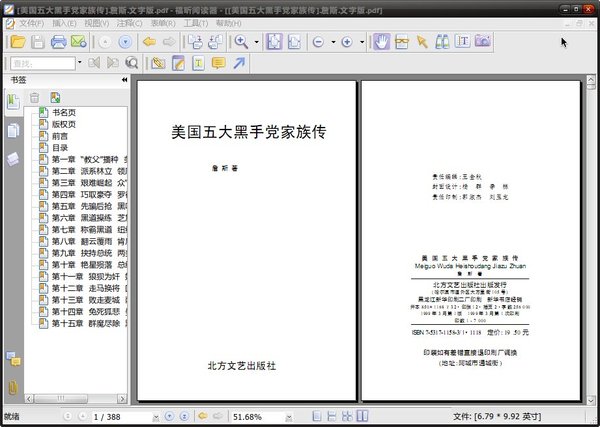The image size is (600, 427).
Task: Select the 目录 bookmark
Action: 60,148
